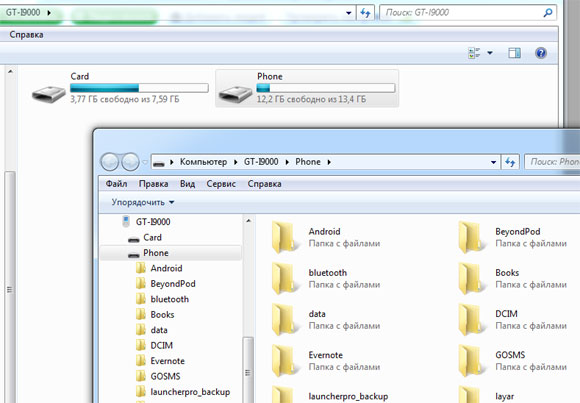Go forward in the front Explorer window

click(x=130, y=162)
